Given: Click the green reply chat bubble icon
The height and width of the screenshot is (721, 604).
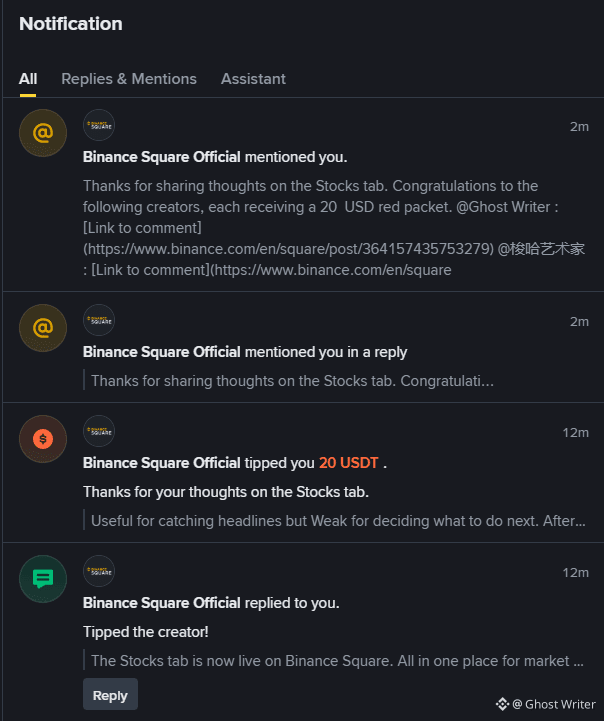Looking at the screenshot, I should [x=43, y=579].
